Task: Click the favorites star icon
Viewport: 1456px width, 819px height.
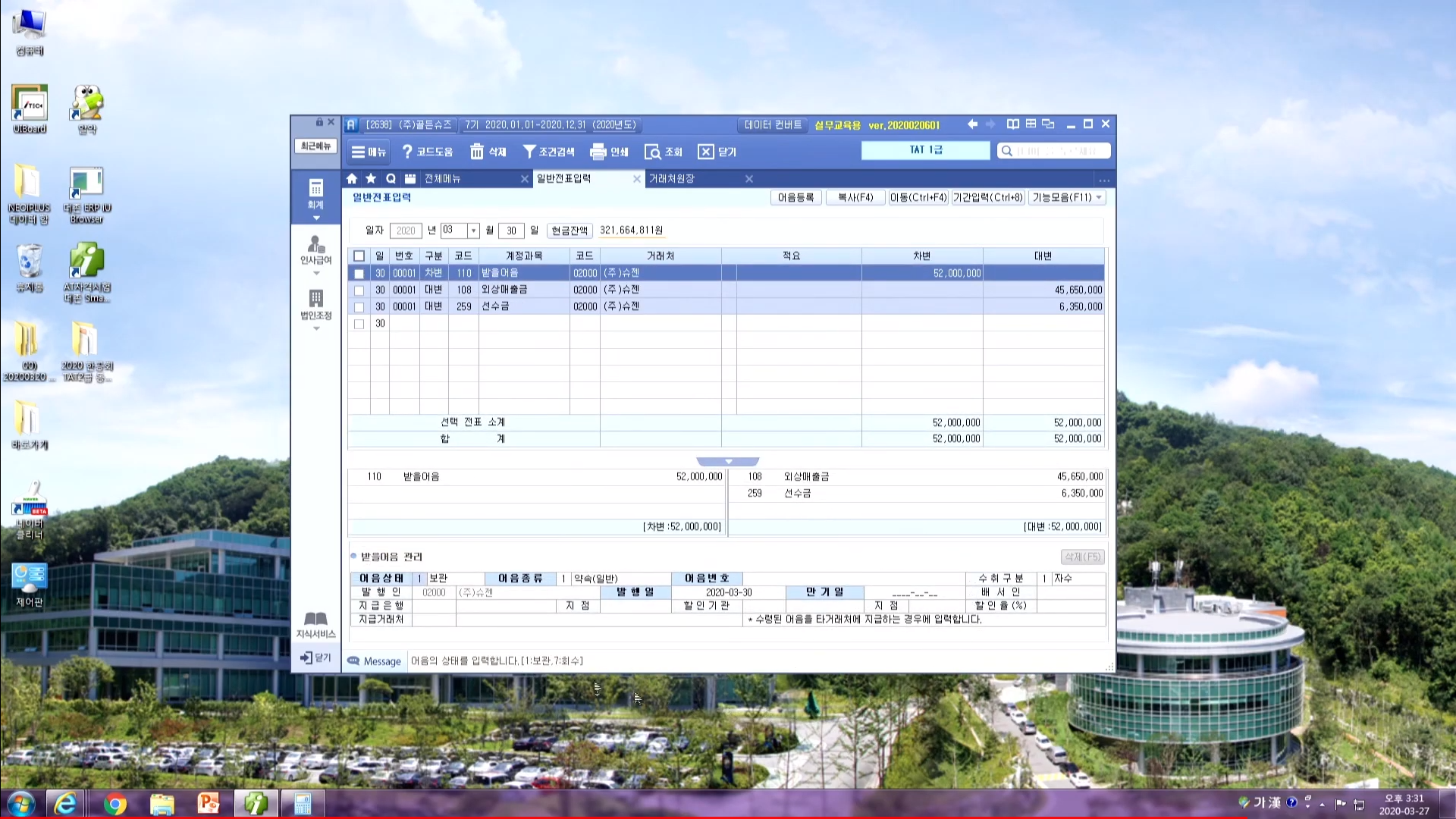Action: 371,179
